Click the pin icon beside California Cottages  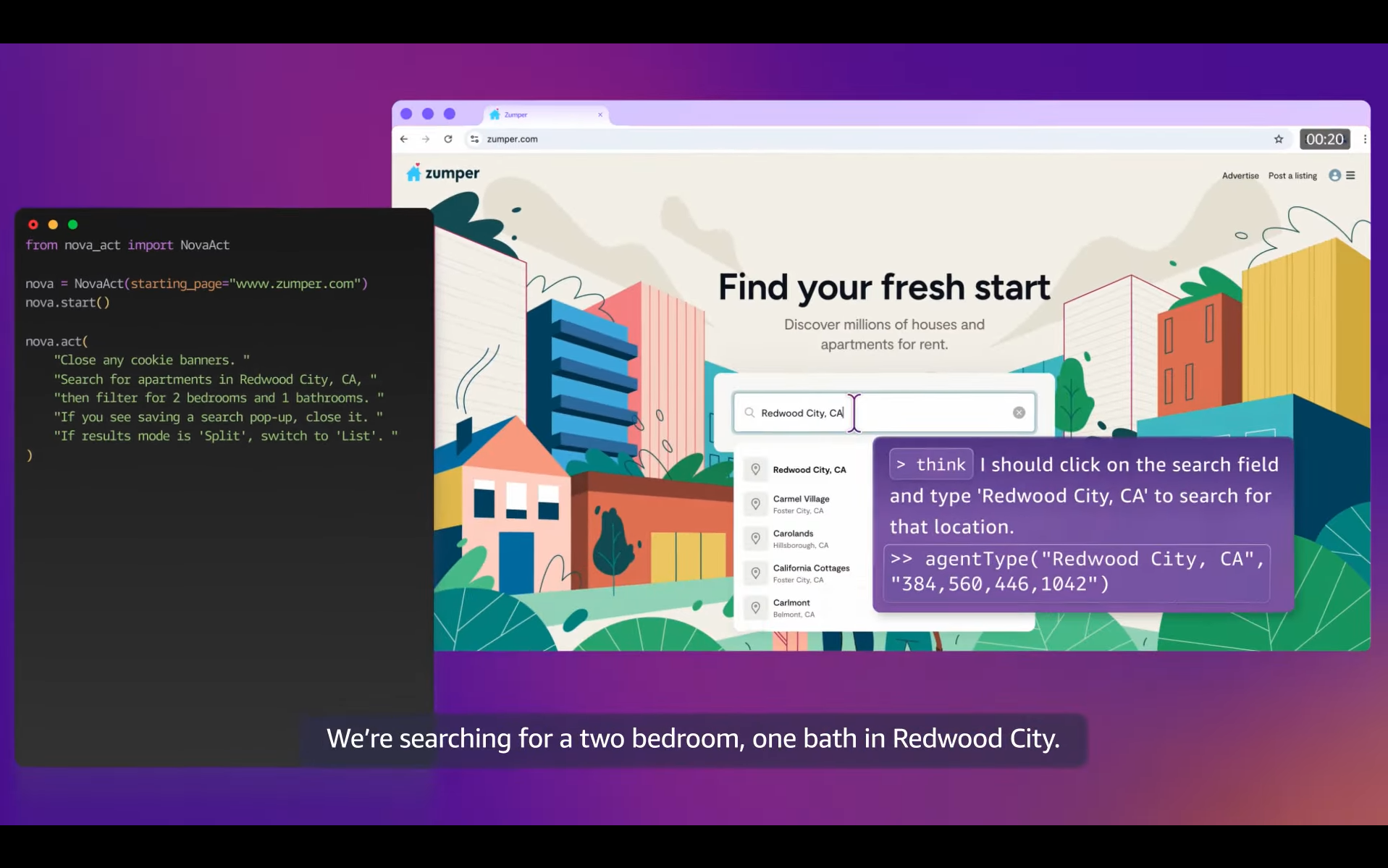[755, 573]
